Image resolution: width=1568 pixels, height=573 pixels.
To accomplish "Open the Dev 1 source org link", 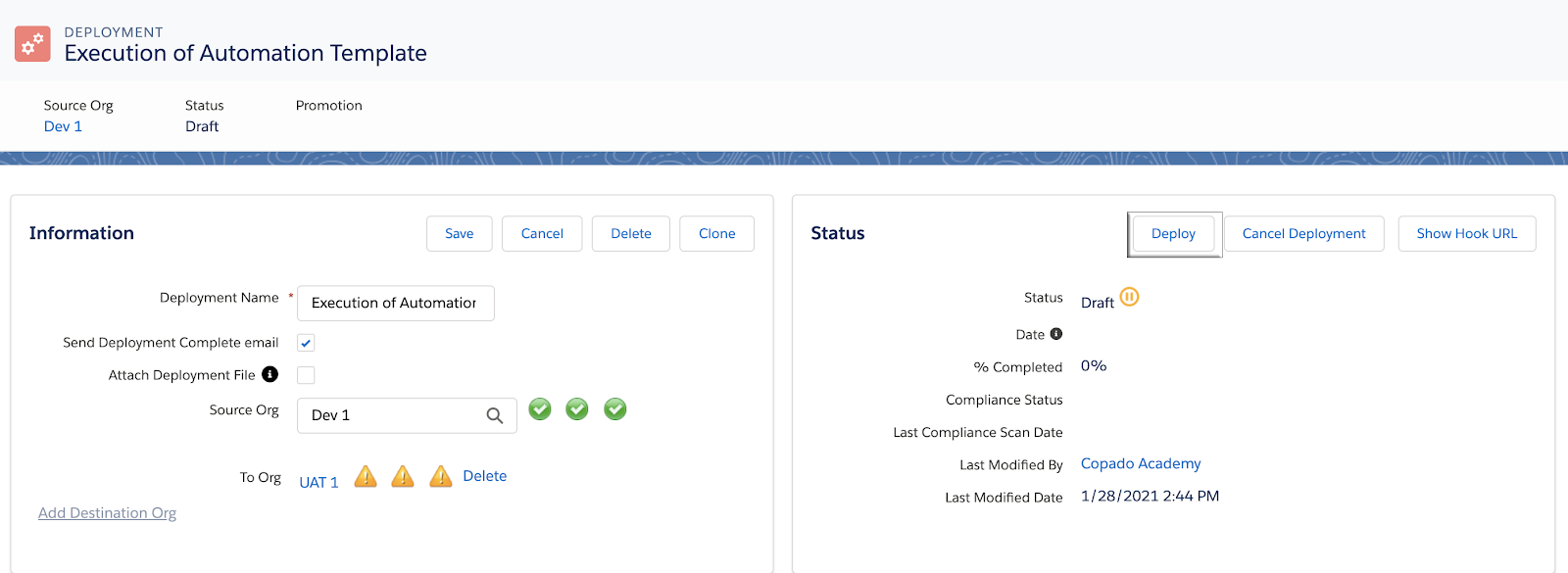I will (x=63, y=126).
